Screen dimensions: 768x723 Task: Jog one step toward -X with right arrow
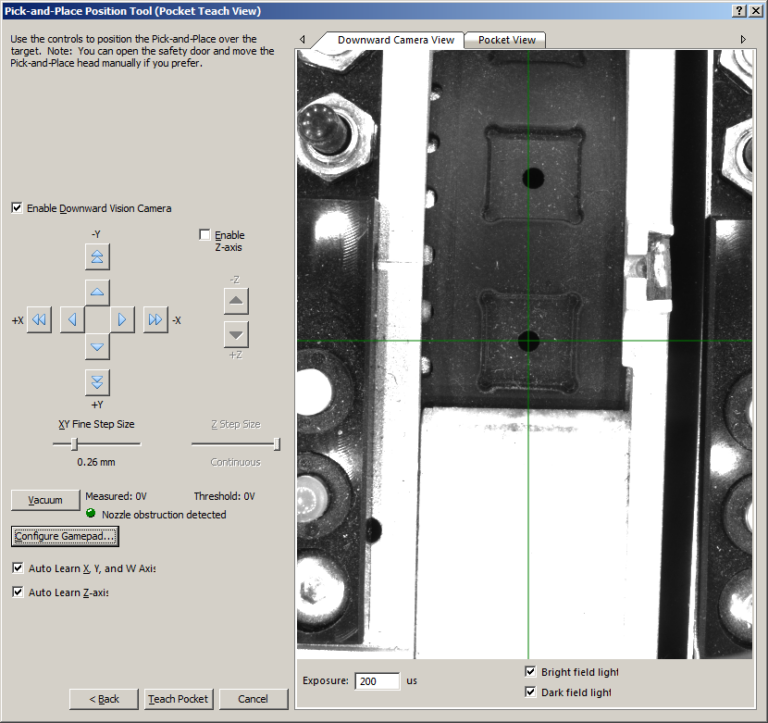click(x=122, y=320)
